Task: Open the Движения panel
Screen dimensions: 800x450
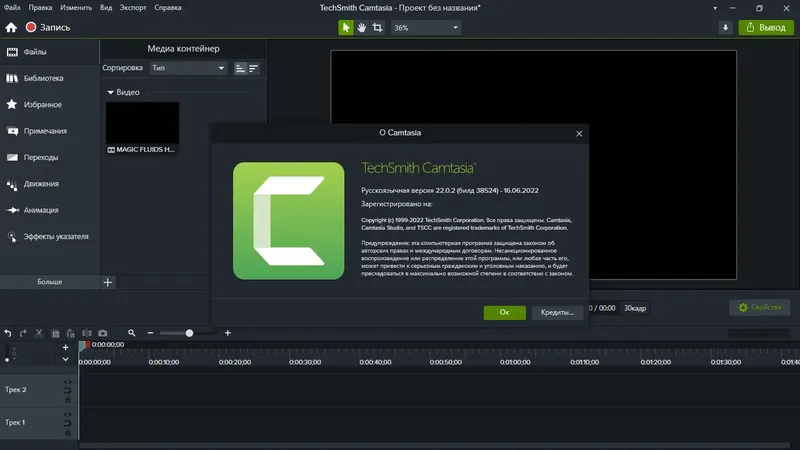Action: click(49, 184)
